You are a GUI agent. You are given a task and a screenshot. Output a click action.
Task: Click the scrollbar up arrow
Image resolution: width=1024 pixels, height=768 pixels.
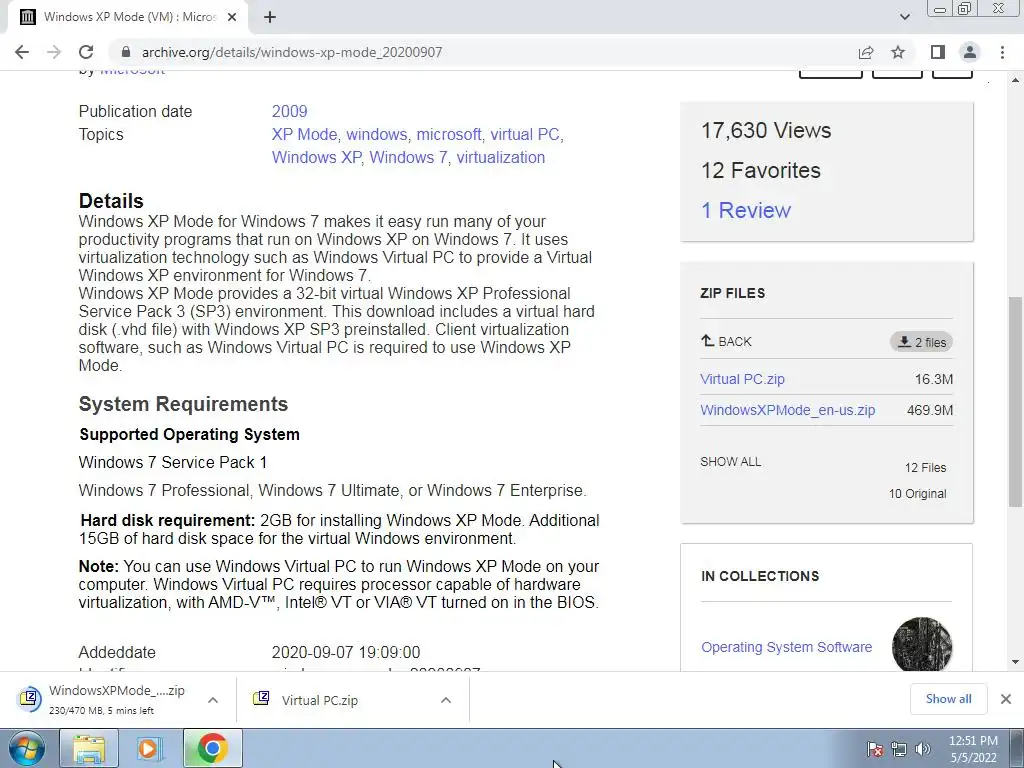pos(1016,80)
